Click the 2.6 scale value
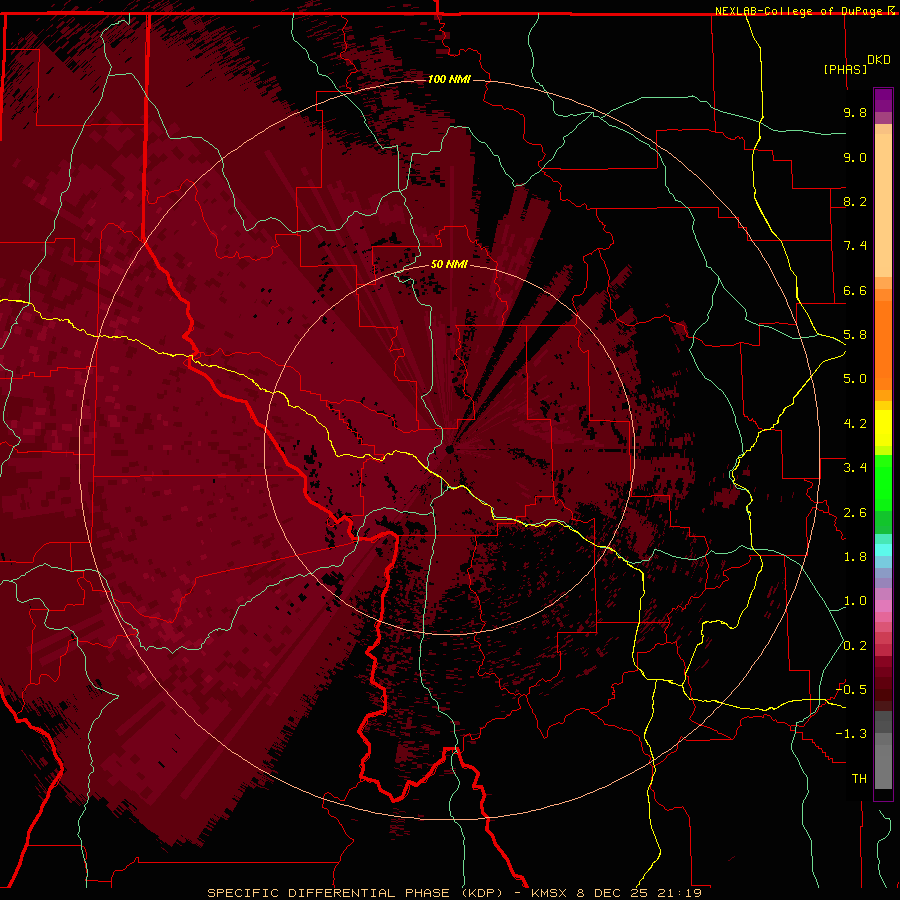This screenshot has width=900, height=900. (x=855, y=513)
